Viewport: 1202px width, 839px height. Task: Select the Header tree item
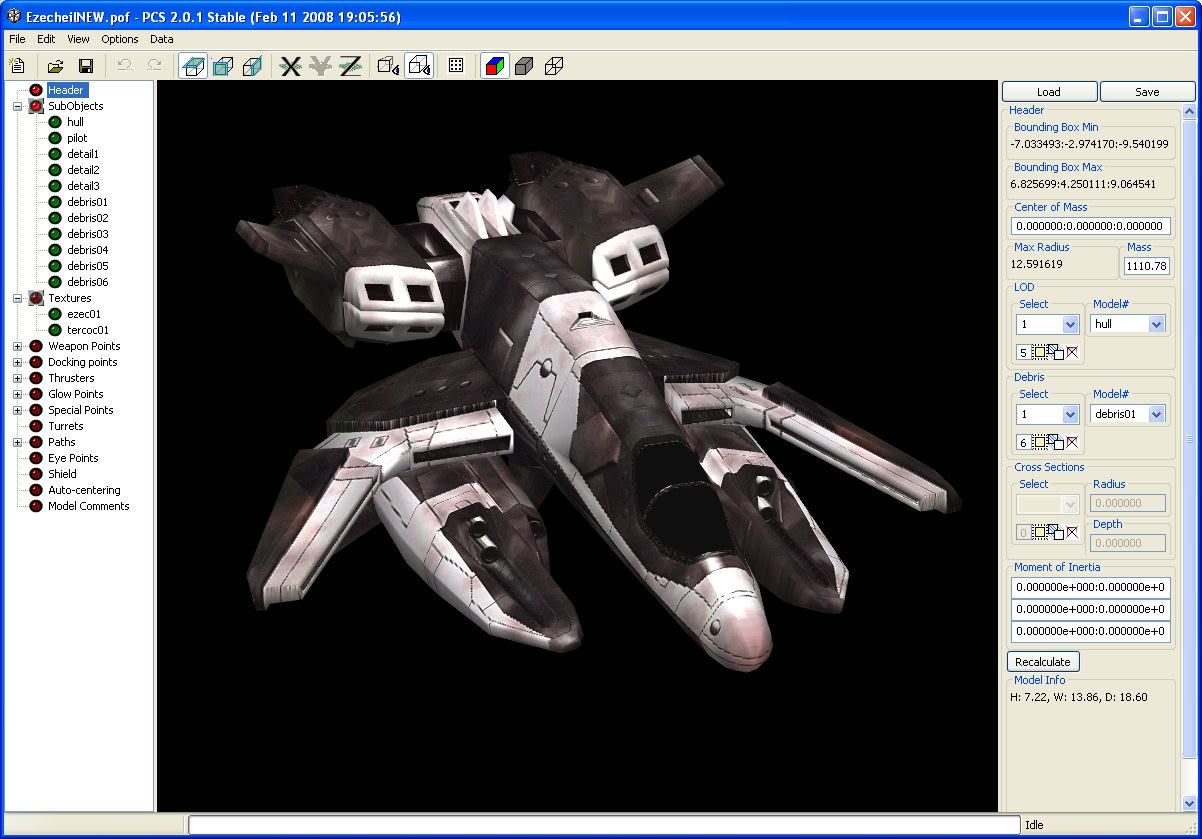click(66, 90)
